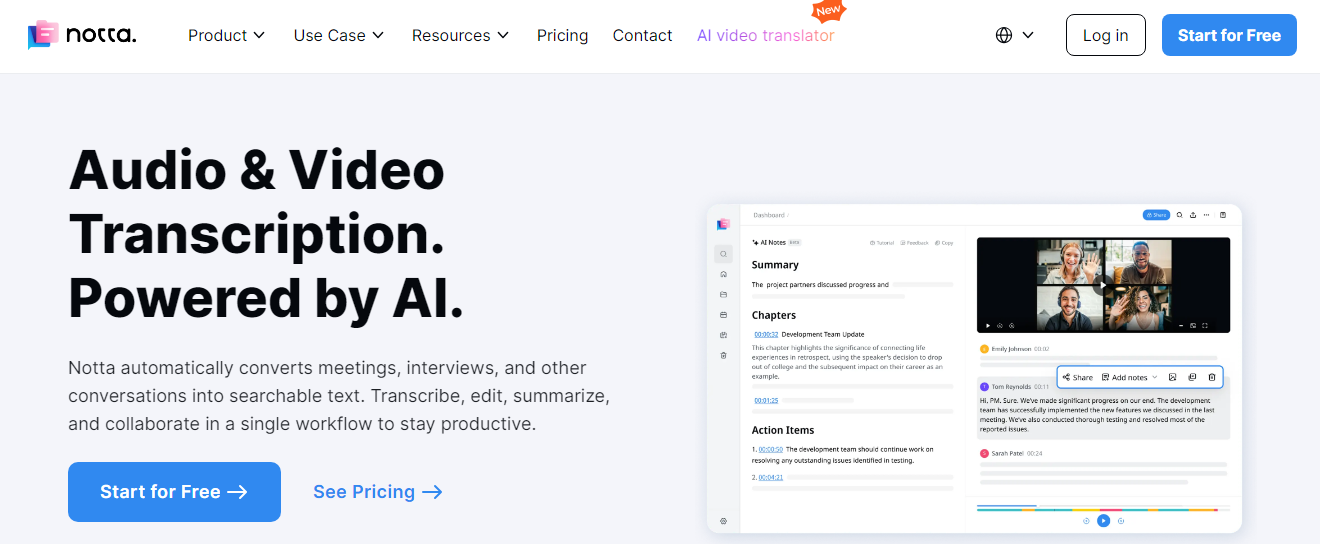Click the delete trash icon in floating toolbar
The image size is (1320, 544).
tap(1212, 377)
